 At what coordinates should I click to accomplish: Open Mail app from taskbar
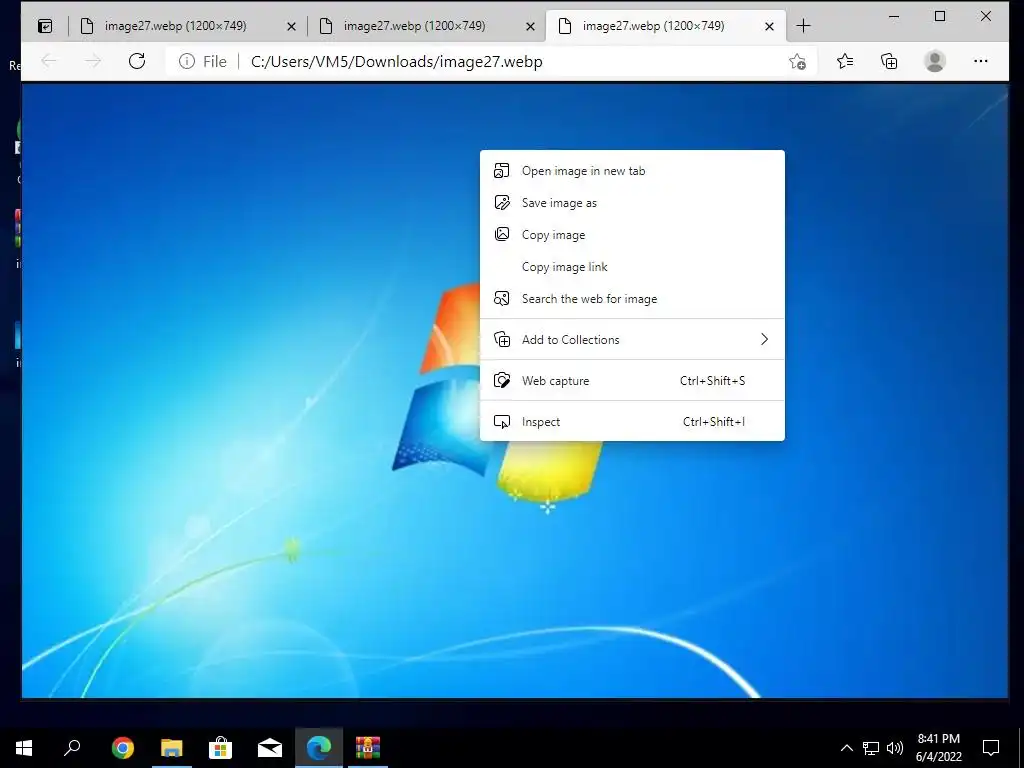270,748
